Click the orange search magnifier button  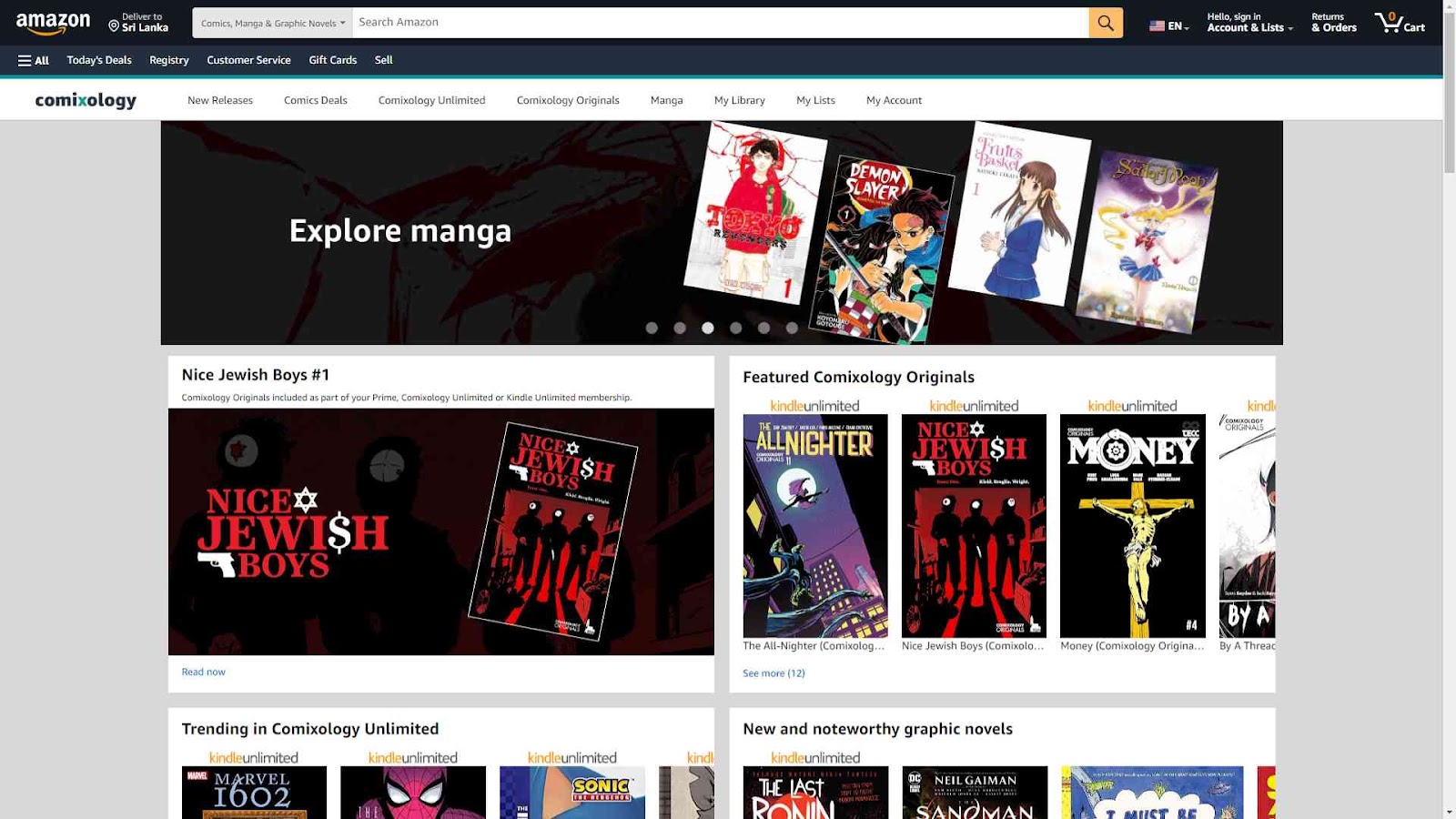(1105, 23)
